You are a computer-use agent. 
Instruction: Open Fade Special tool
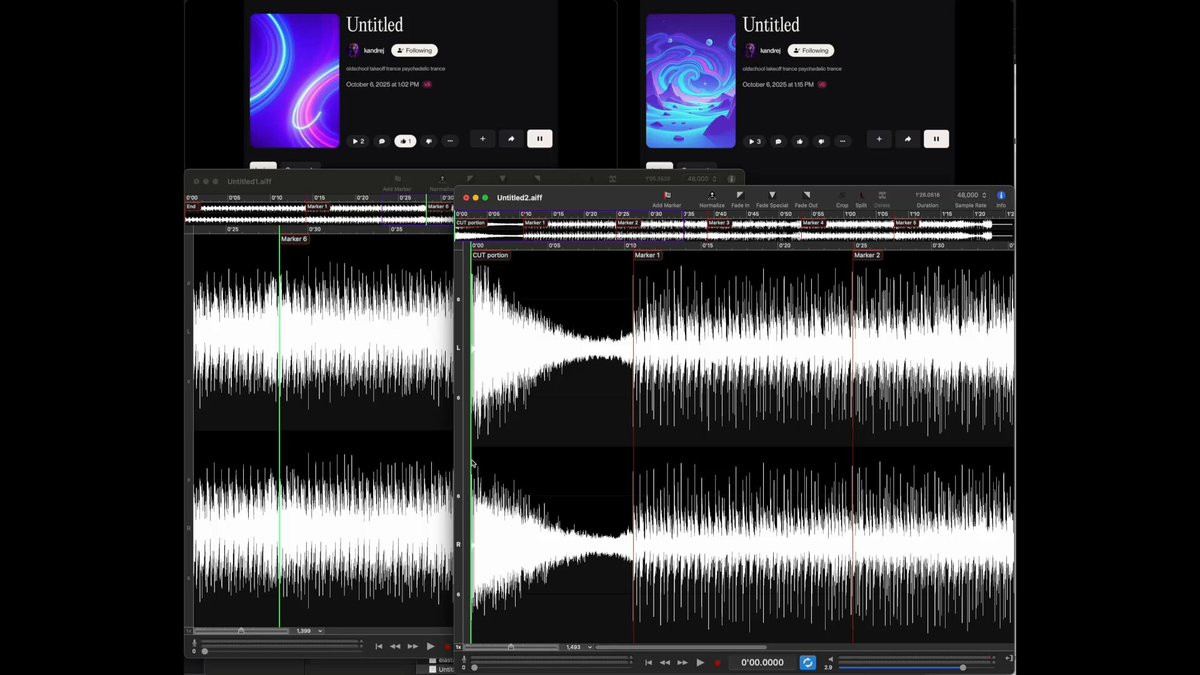[x=772, y=195]
